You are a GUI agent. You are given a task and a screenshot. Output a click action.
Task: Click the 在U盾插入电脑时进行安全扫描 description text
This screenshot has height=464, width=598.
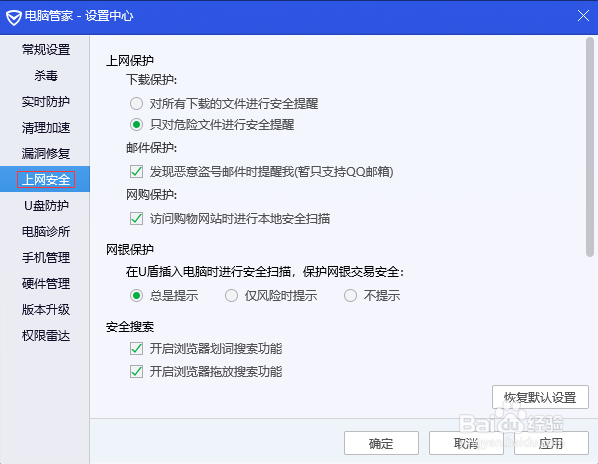coord(265,272)
